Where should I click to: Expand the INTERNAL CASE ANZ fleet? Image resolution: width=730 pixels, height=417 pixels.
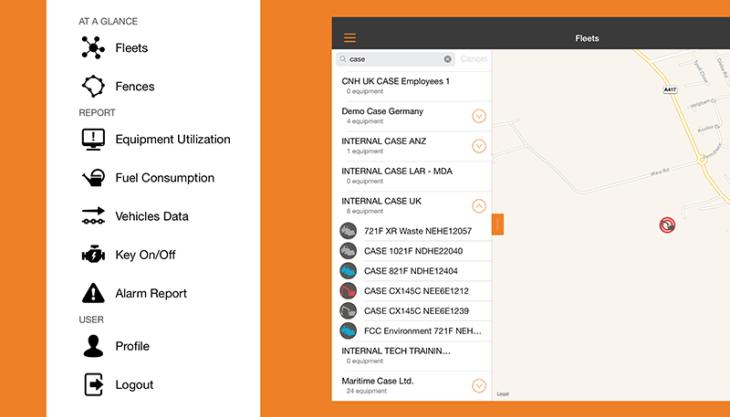(x=479, y=146)
